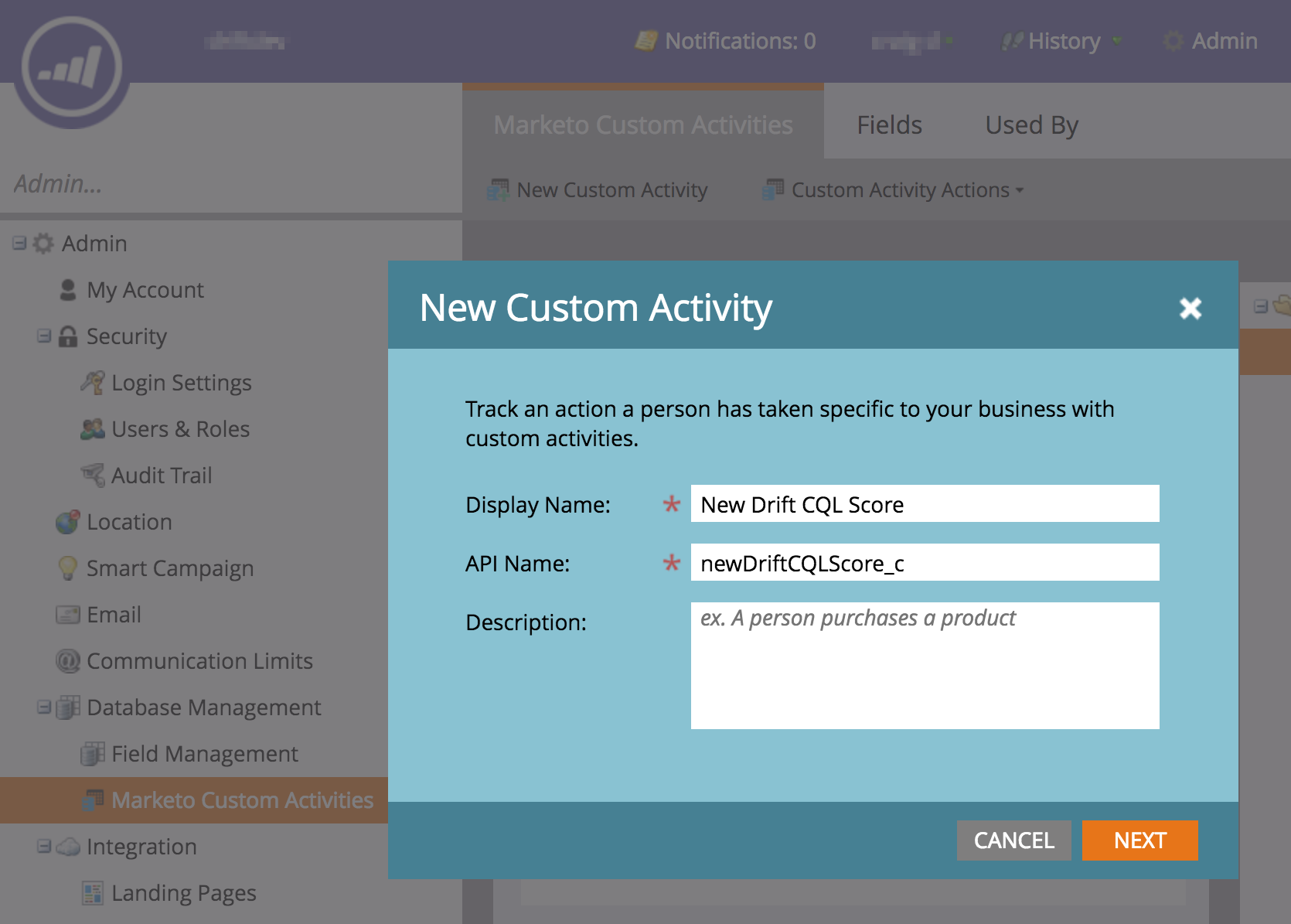
Task: Click the New Custom Activity toolbar button
Action: point(598,189)
